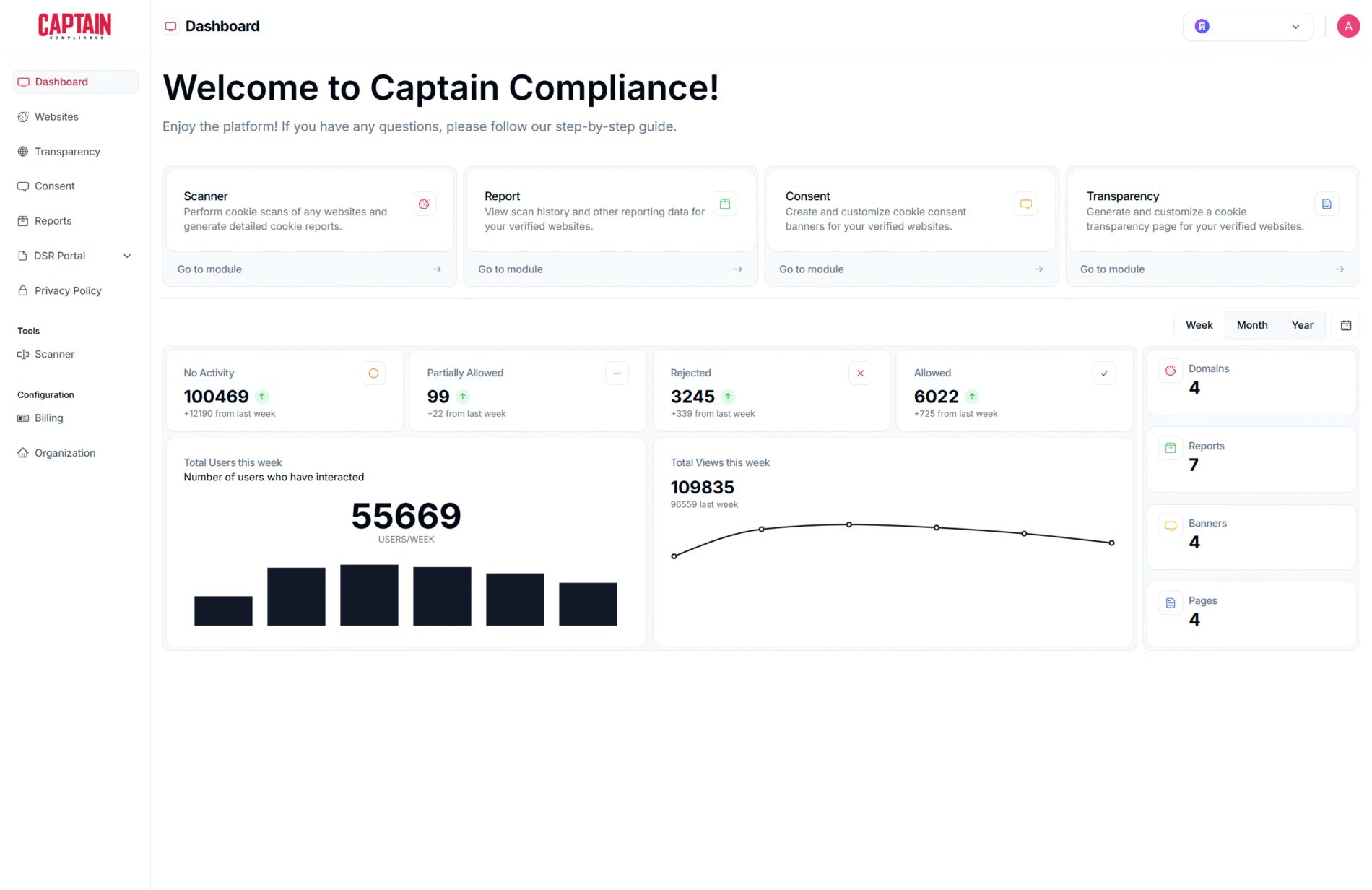Image resolution: width=1372 pixels, height=890 pixels.
Task: Click the calendar icon next to Year tab
Action: click(1346, 325)
